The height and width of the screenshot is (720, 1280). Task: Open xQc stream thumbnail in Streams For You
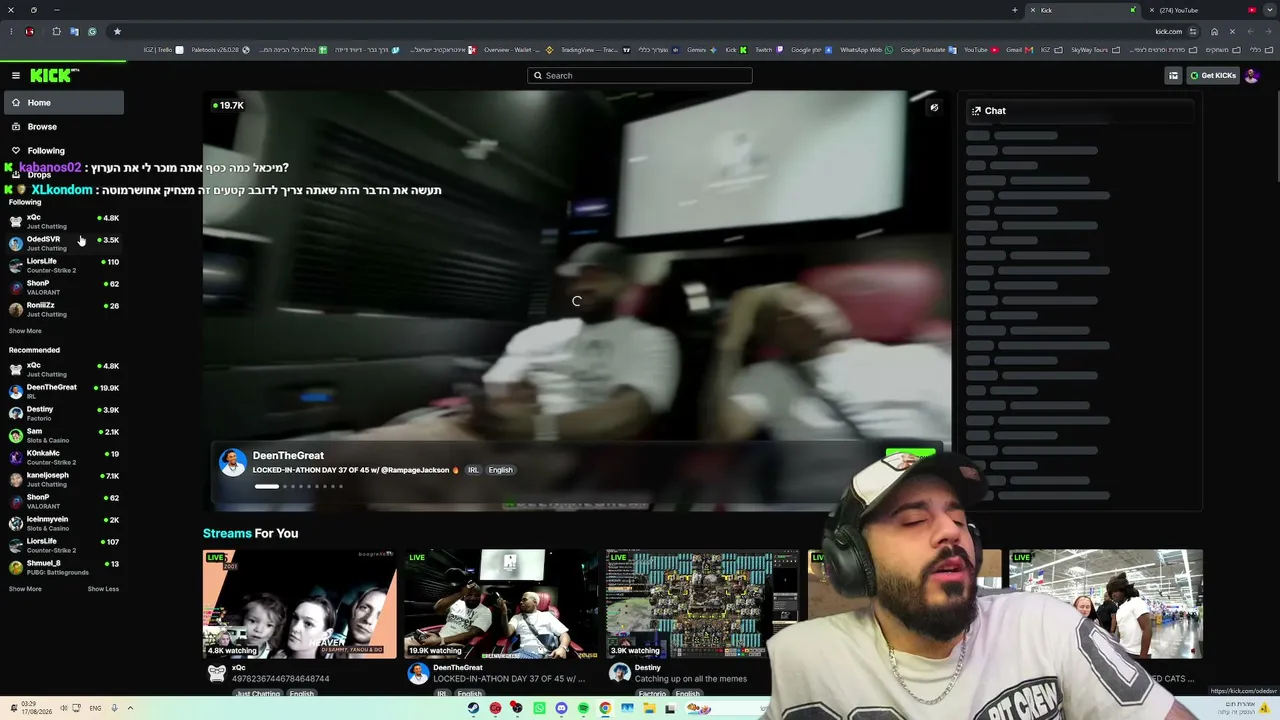click(300, 604)
